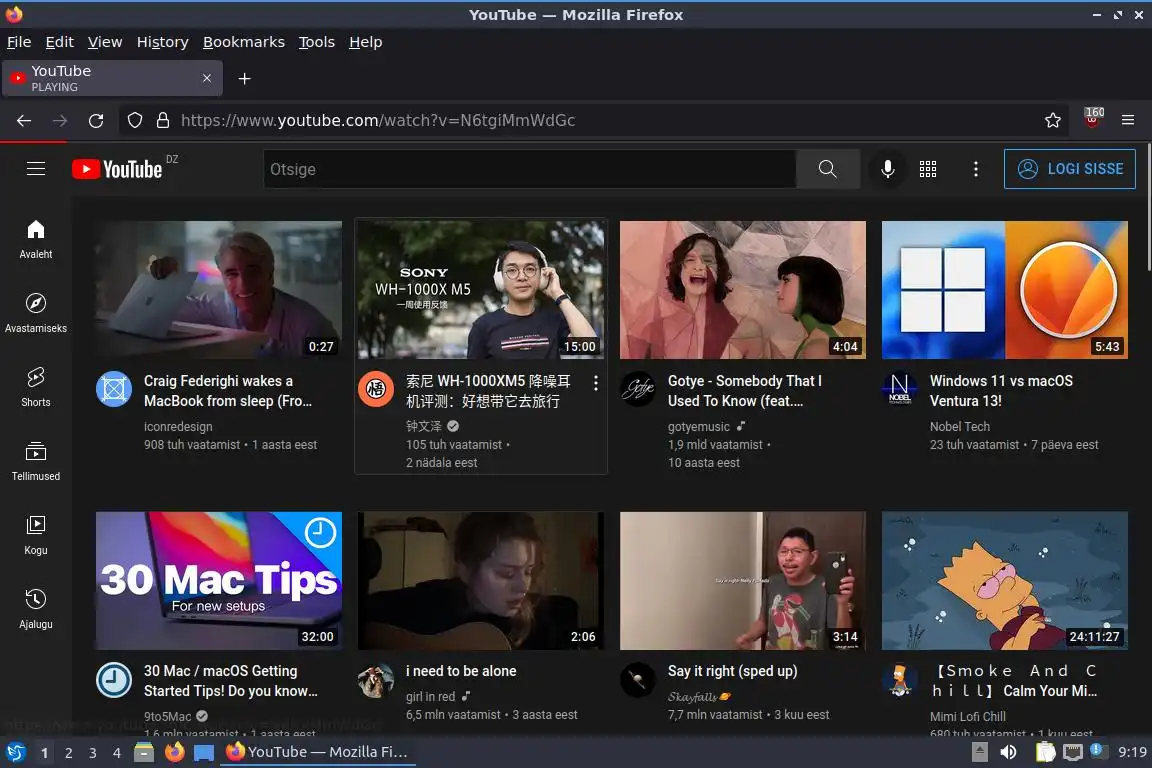
Task: Open the Firefox application hamburger menu
Action: 1128,121
